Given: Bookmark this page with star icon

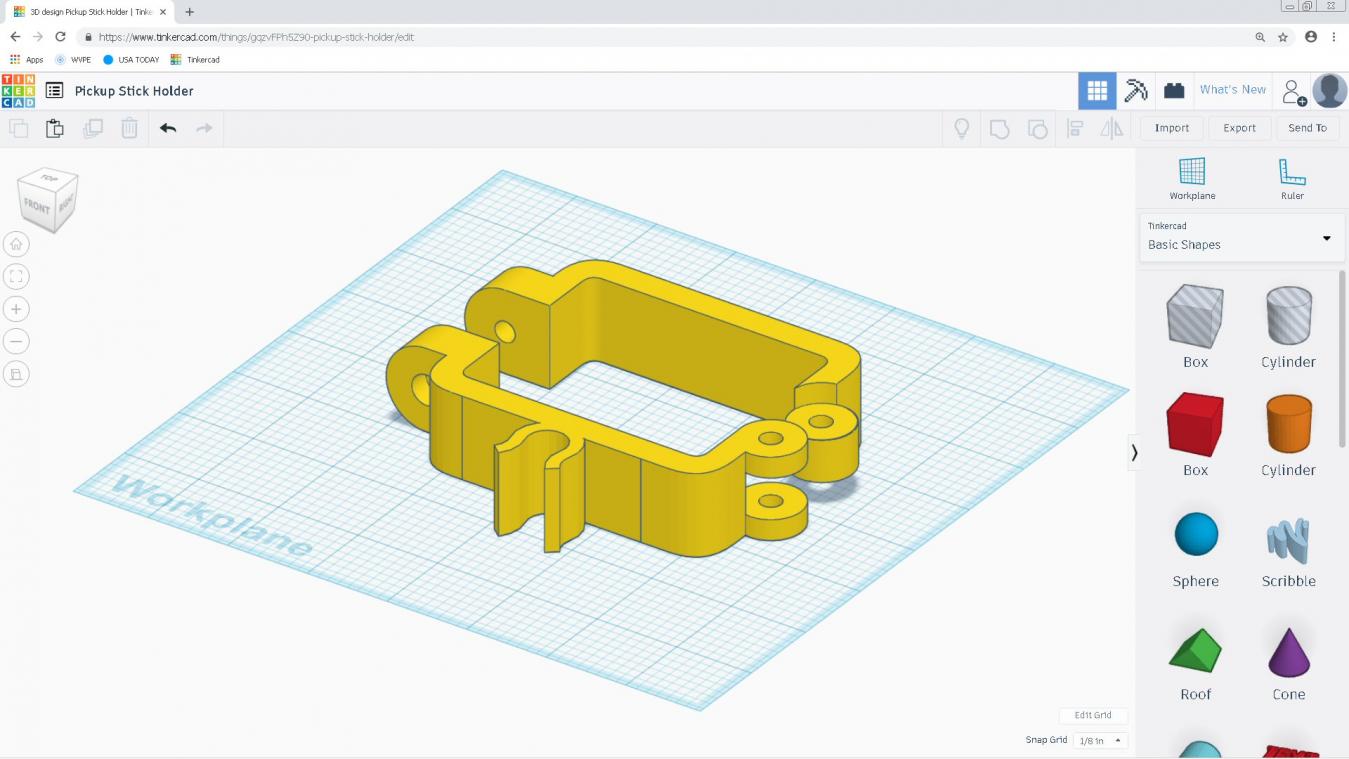Looking at the screenshot, I should pos(1283,37).
